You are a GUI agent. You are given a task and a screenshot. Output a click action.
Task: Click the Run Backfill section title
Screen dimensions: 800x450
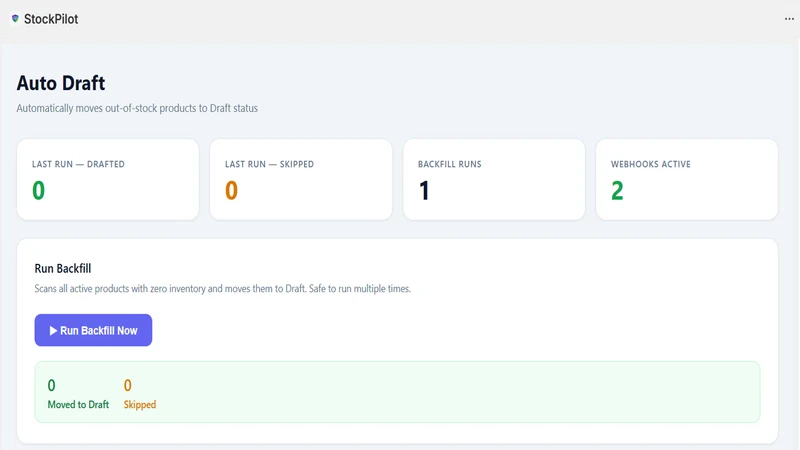63,268
